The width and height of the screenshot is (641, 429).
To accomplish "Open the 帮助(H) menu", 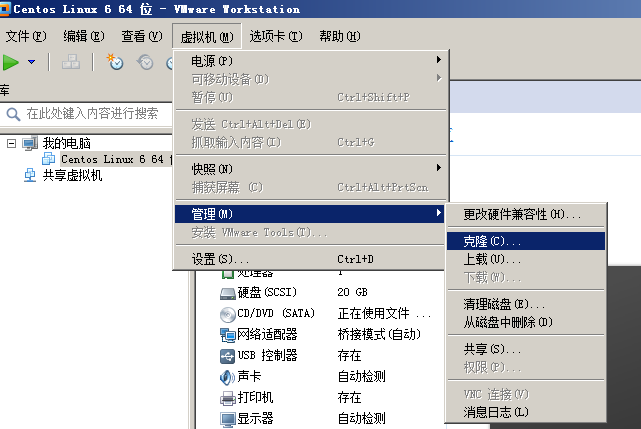I will (x=340, y=36).
